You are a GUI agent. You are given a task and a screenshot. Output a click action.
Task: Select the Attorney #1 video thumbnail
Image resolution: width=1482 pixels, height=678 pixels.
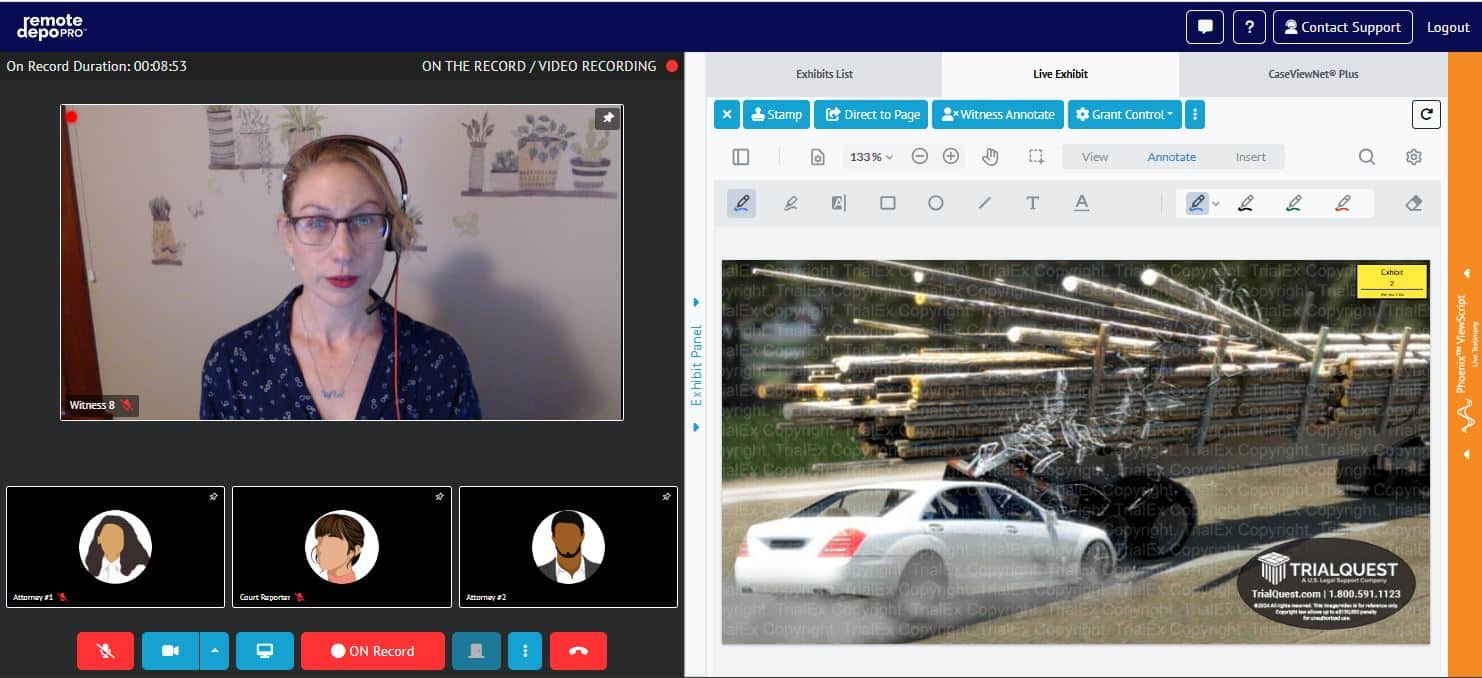click(x=115, y=547)
